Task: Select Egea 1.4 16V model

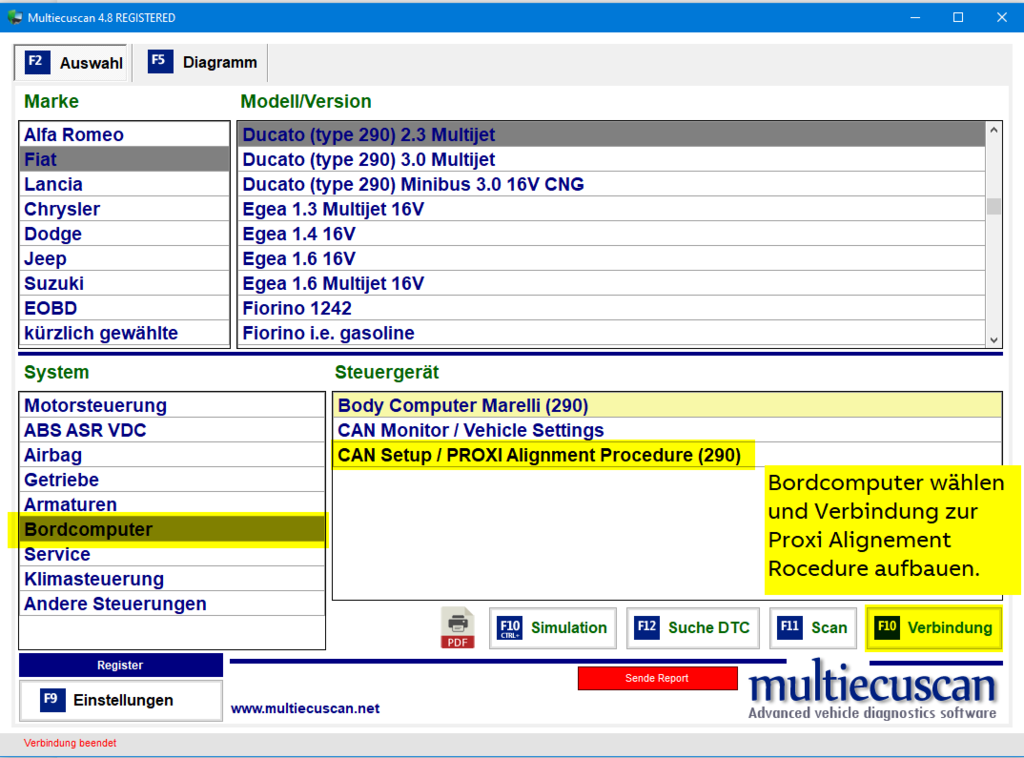Action: [612, 234]
